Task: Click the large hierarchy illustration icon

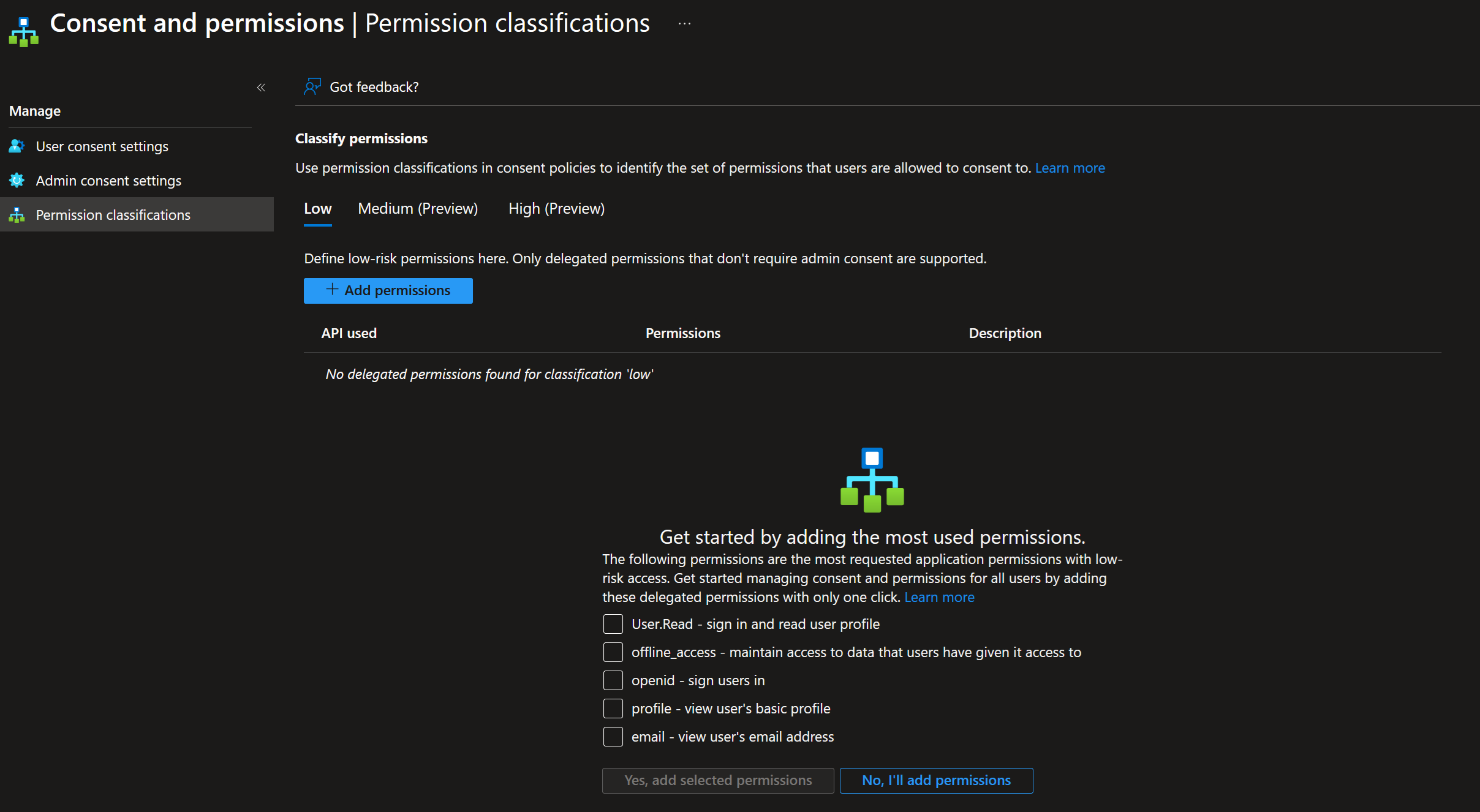Action: coord(872,479)
